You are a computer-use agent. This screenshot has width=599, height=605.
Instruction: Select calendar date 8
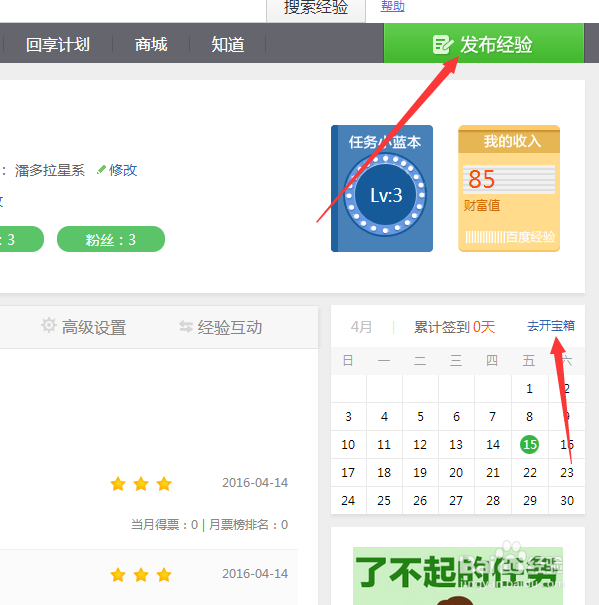pos(530,417)
